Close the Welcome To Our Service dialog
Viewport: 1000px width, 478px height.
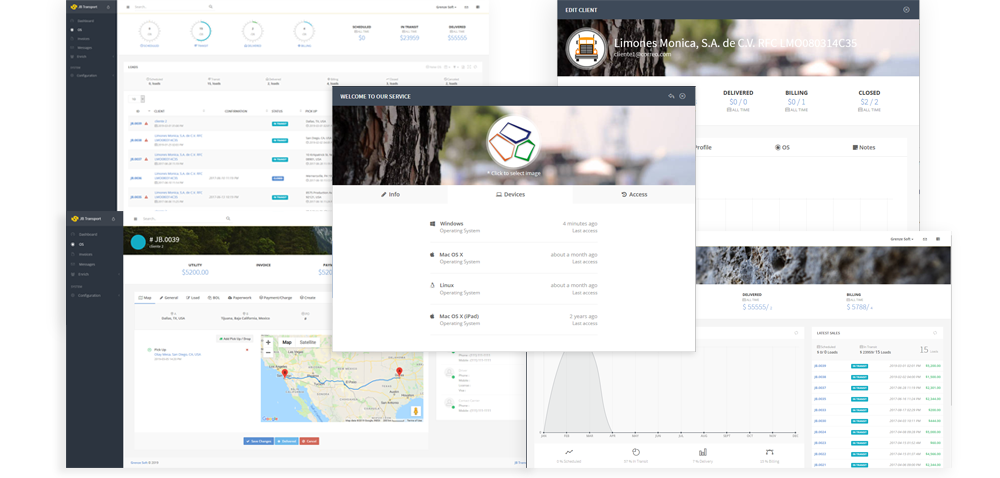point(682,96)
